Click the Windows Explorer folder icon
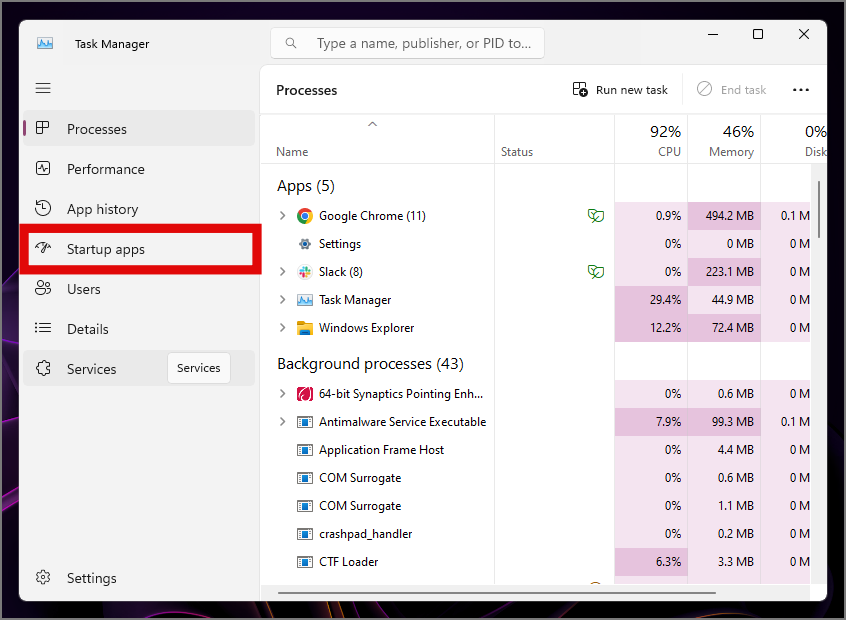The width and height of the screenshot is (846, 620). click(305, 328)
